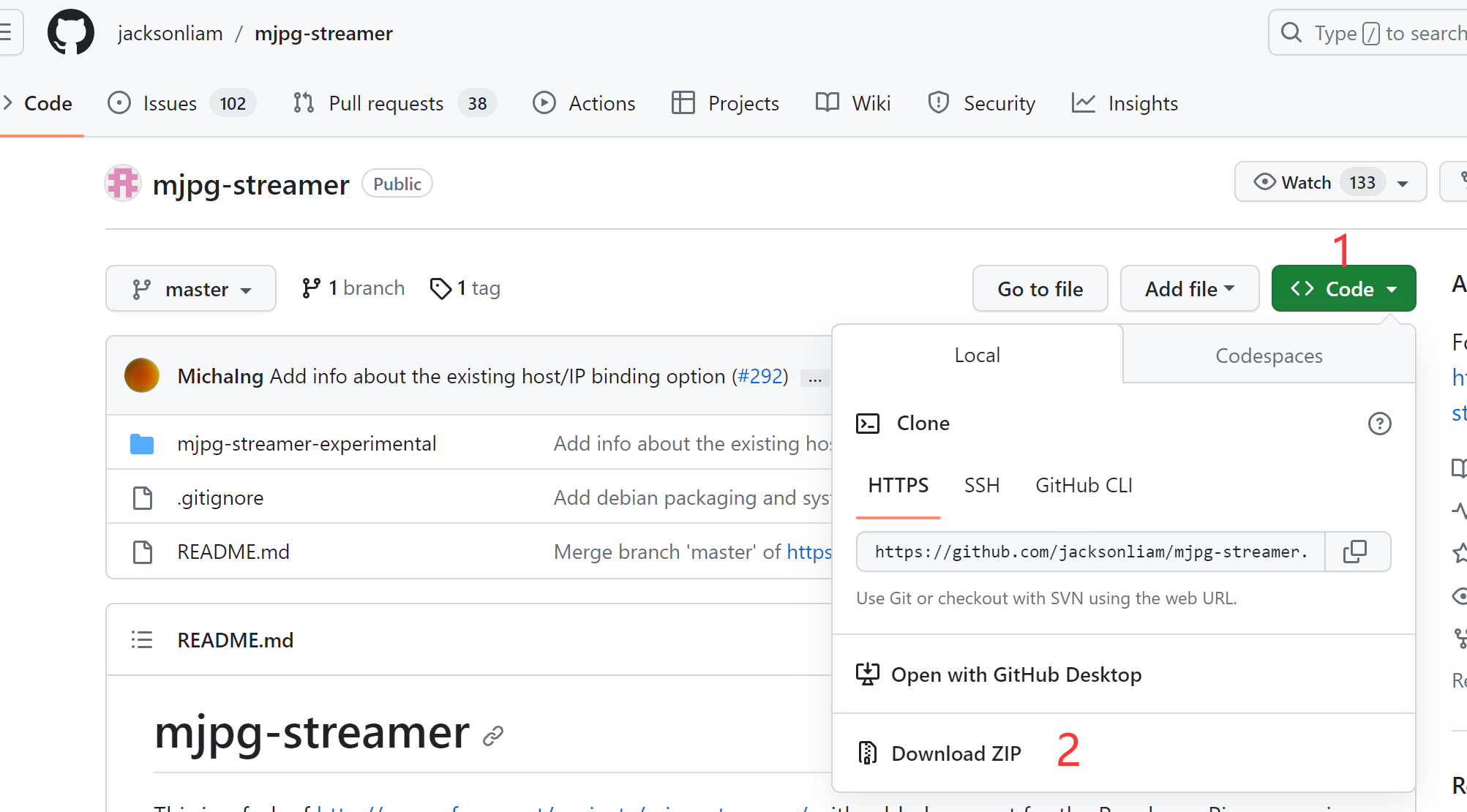Open the Wiki tab
Screen dimensions: 1467x812
[x=853, y=103]
